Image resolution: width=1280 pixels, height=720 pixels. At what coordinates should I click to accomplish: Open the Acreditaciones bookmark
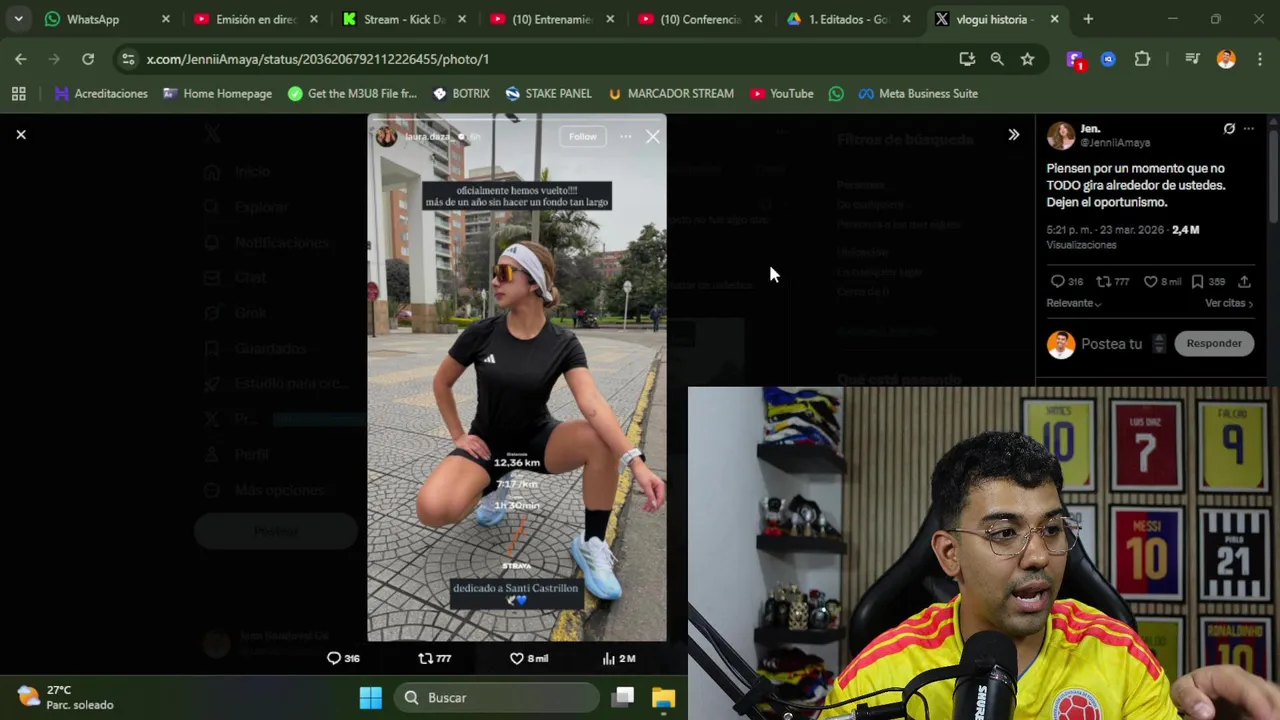pos(101,93)
